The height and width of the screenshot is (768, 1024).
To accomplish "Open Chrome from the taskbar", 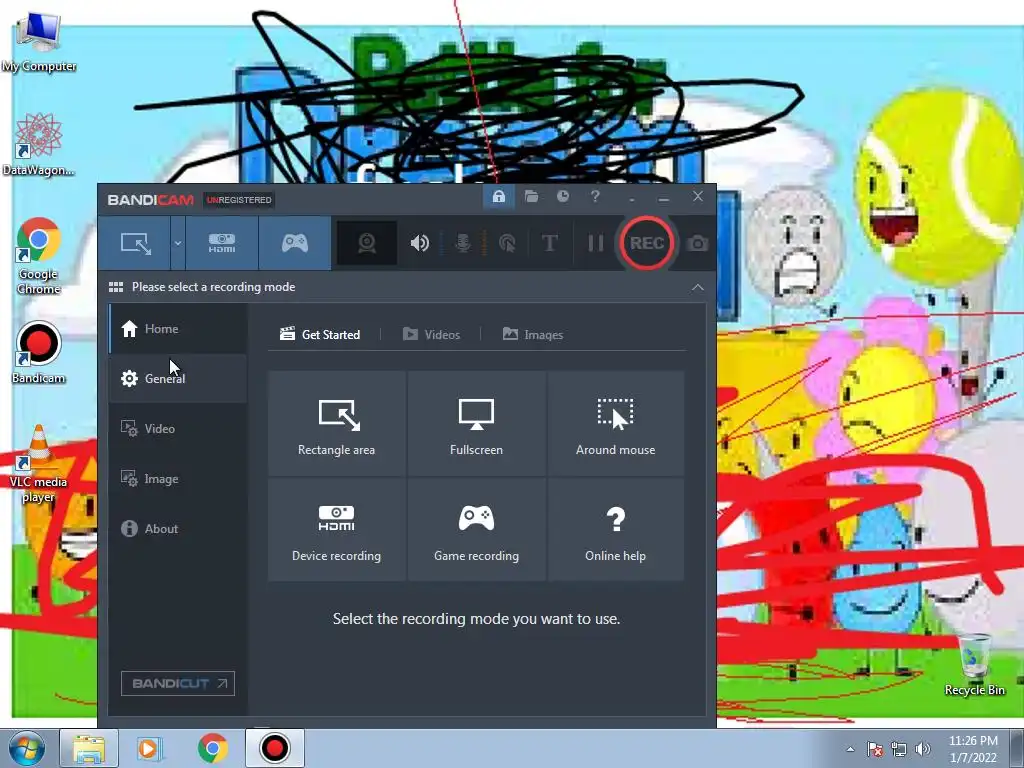I will pos(212,748).
